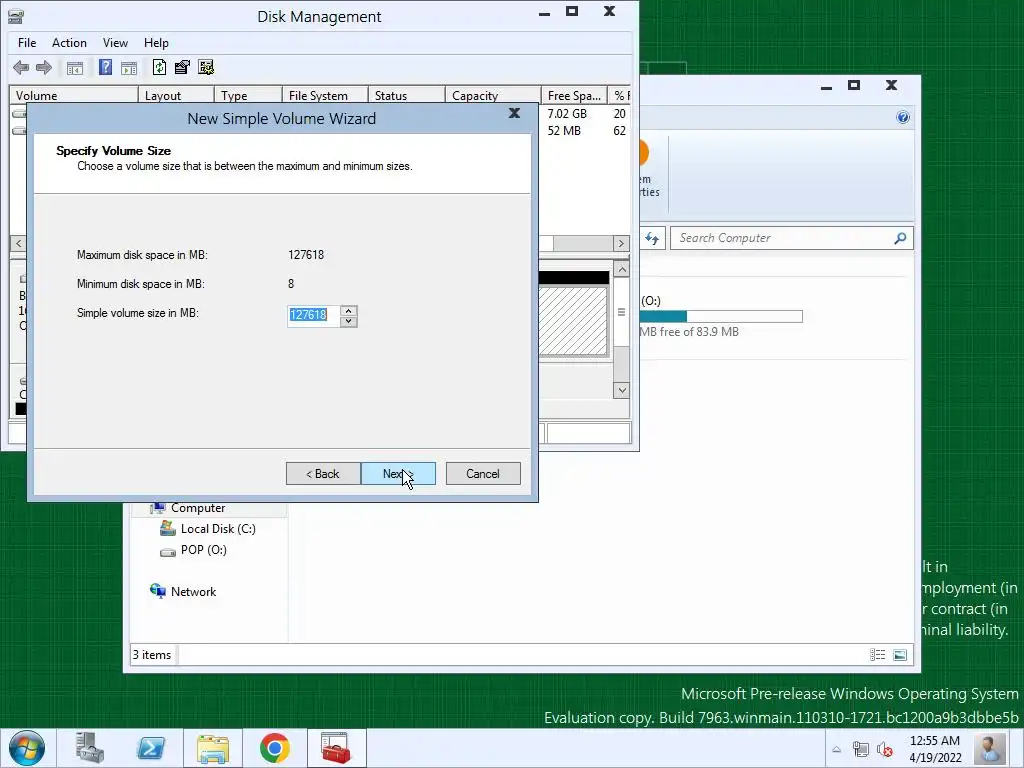Click the network status tray icon
This screenshot has height=768, width=1024.
[861, 750]
